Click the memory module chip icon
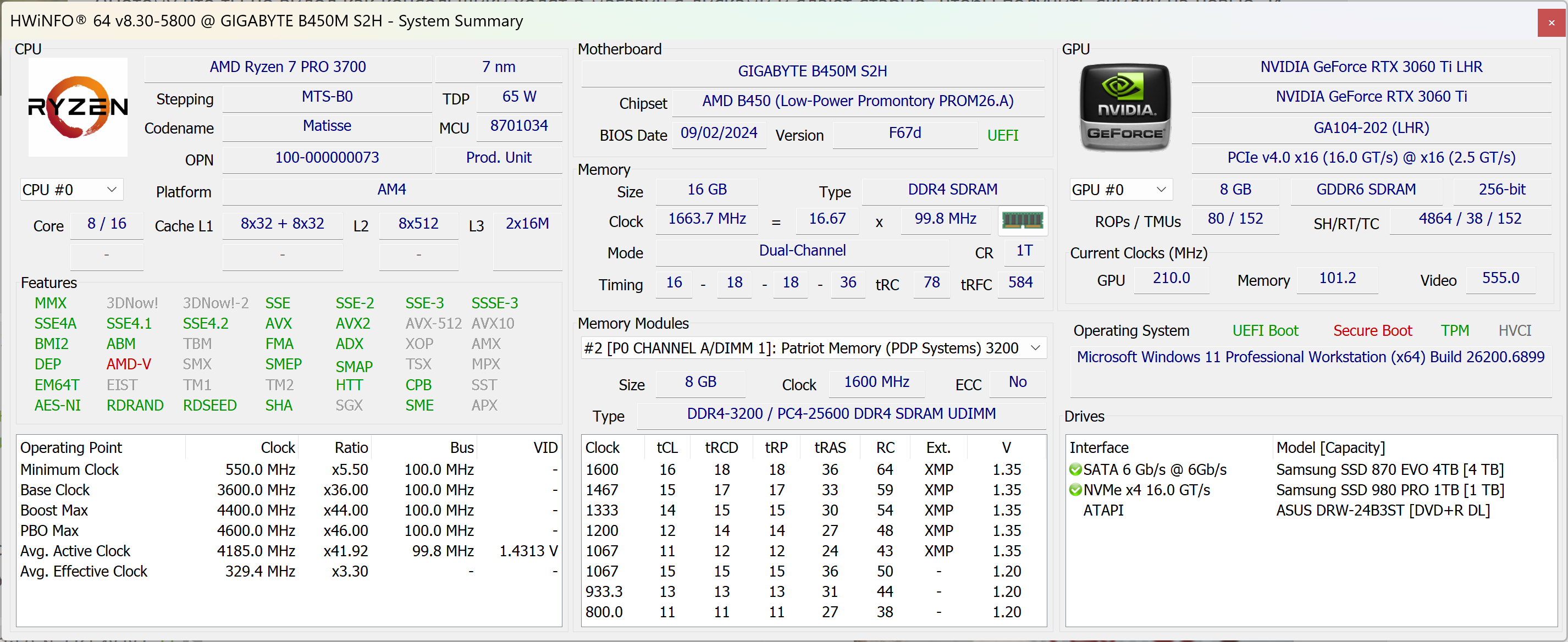 pos(1022,220)
